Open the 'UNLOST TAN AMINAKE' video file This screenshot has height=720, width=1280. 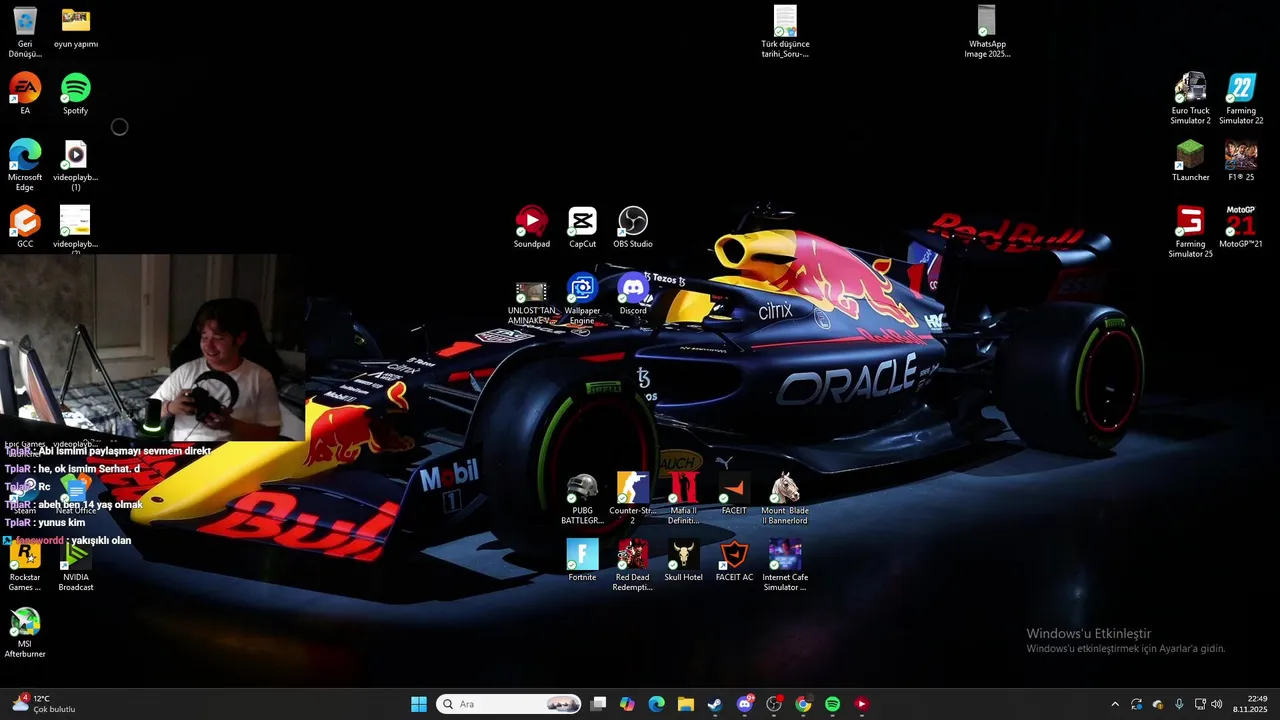point(532,303)
